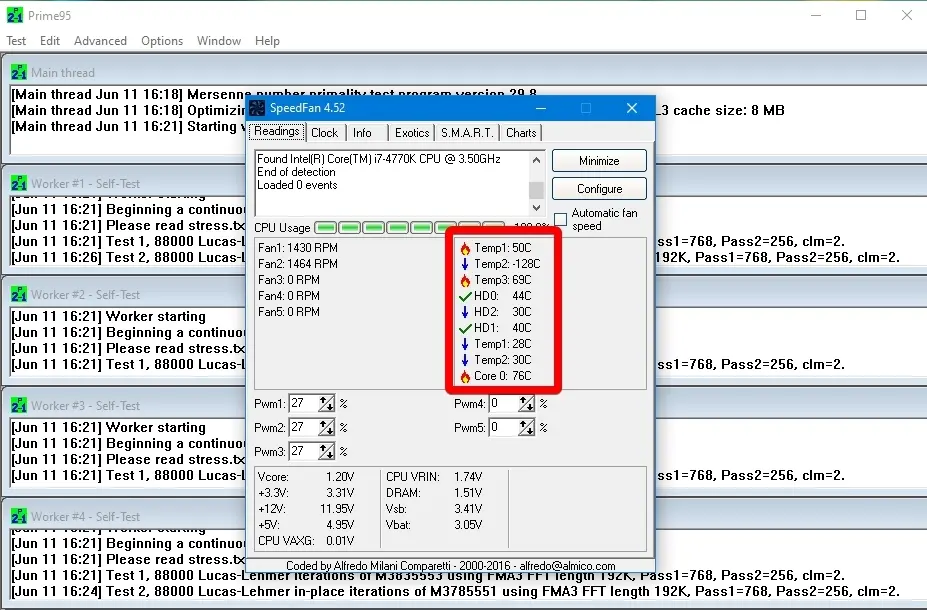Click the +12V 11.95V reading
The image size is (927, 610).
click(306, 509)
